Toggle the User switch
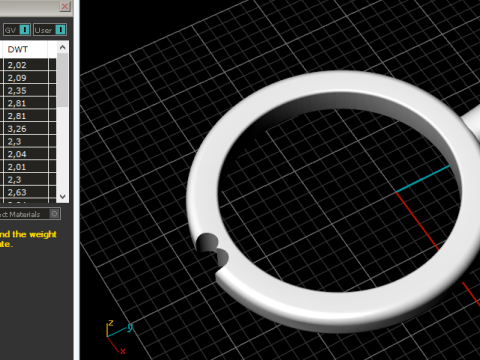 pyautogui.click(x=60, y=30)
